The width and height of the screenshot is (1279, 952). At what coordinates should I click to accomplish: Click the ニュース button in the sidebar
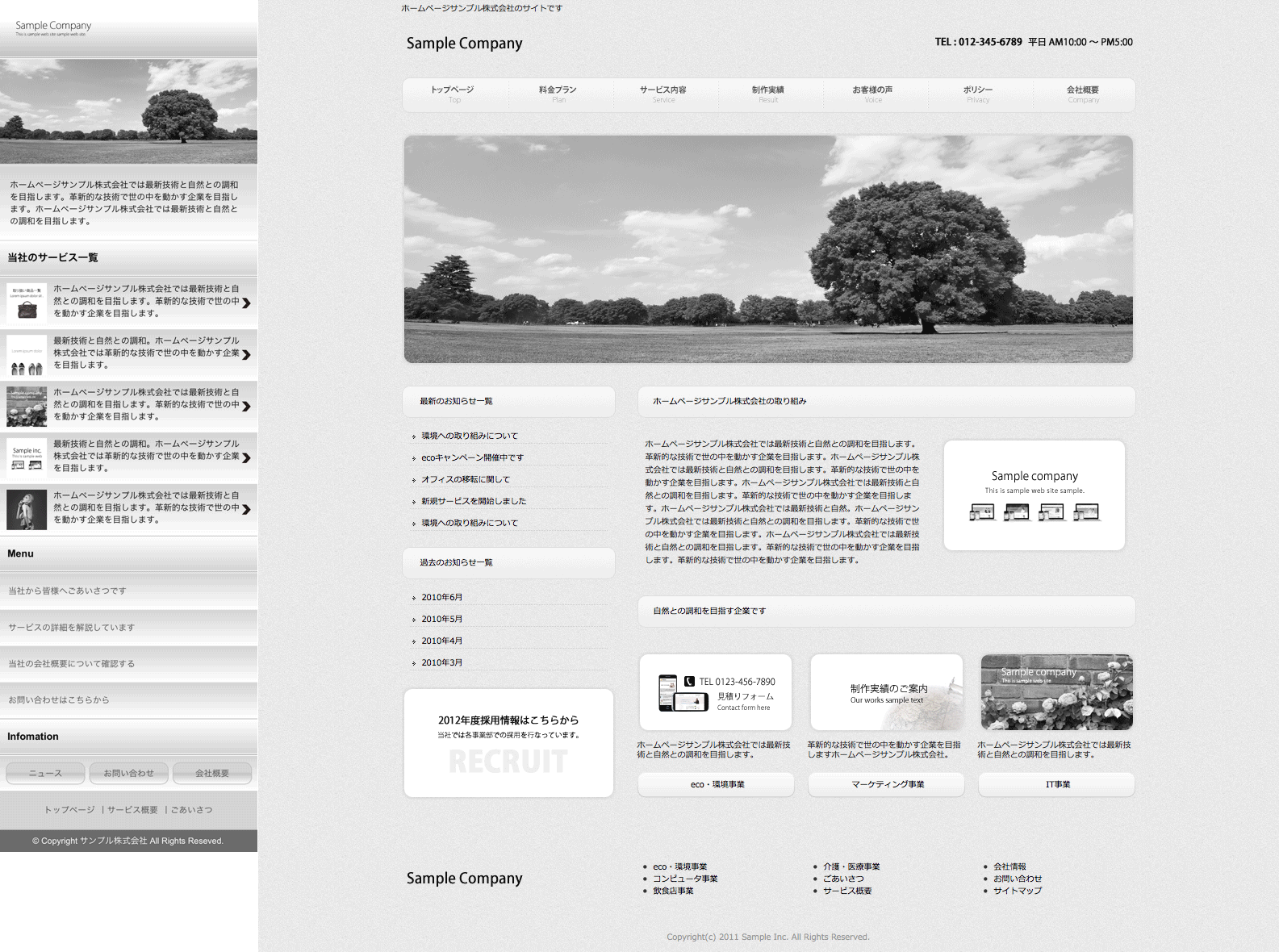[45, 773]
